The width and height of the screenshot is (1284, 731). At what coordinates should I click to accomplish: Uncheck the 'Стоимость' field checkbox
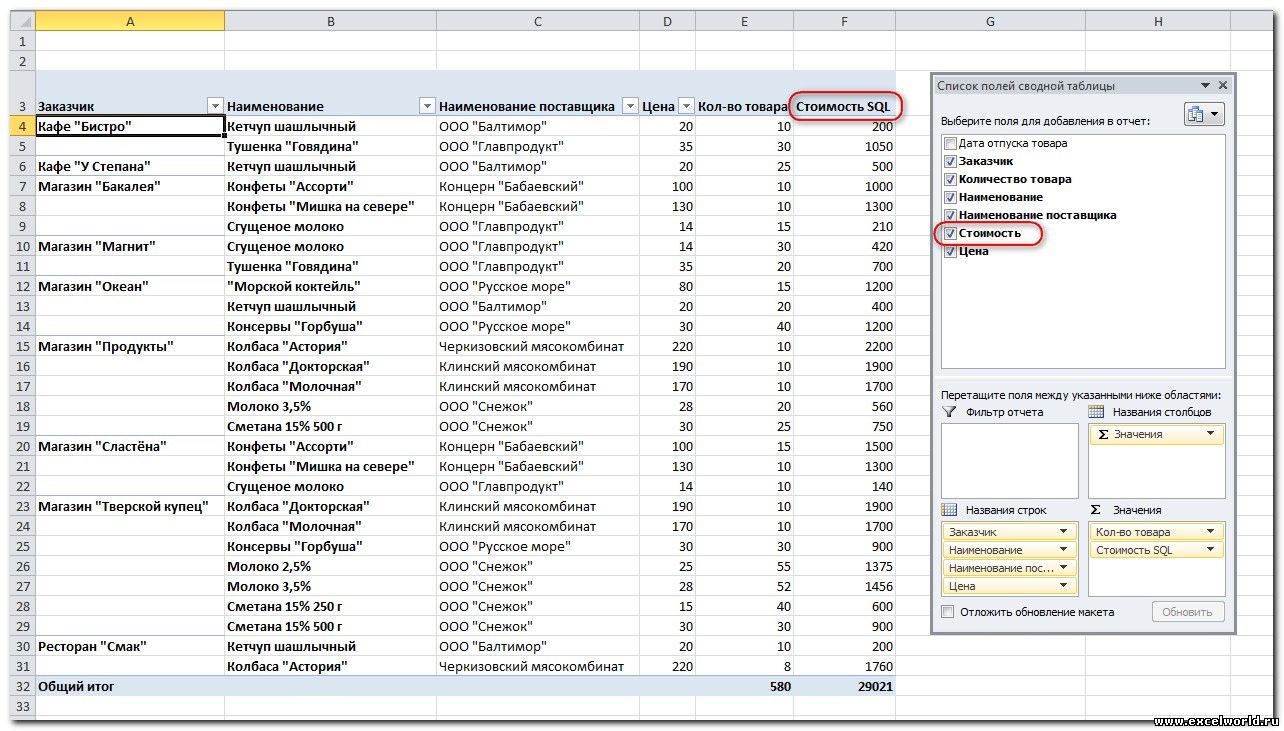950,233
